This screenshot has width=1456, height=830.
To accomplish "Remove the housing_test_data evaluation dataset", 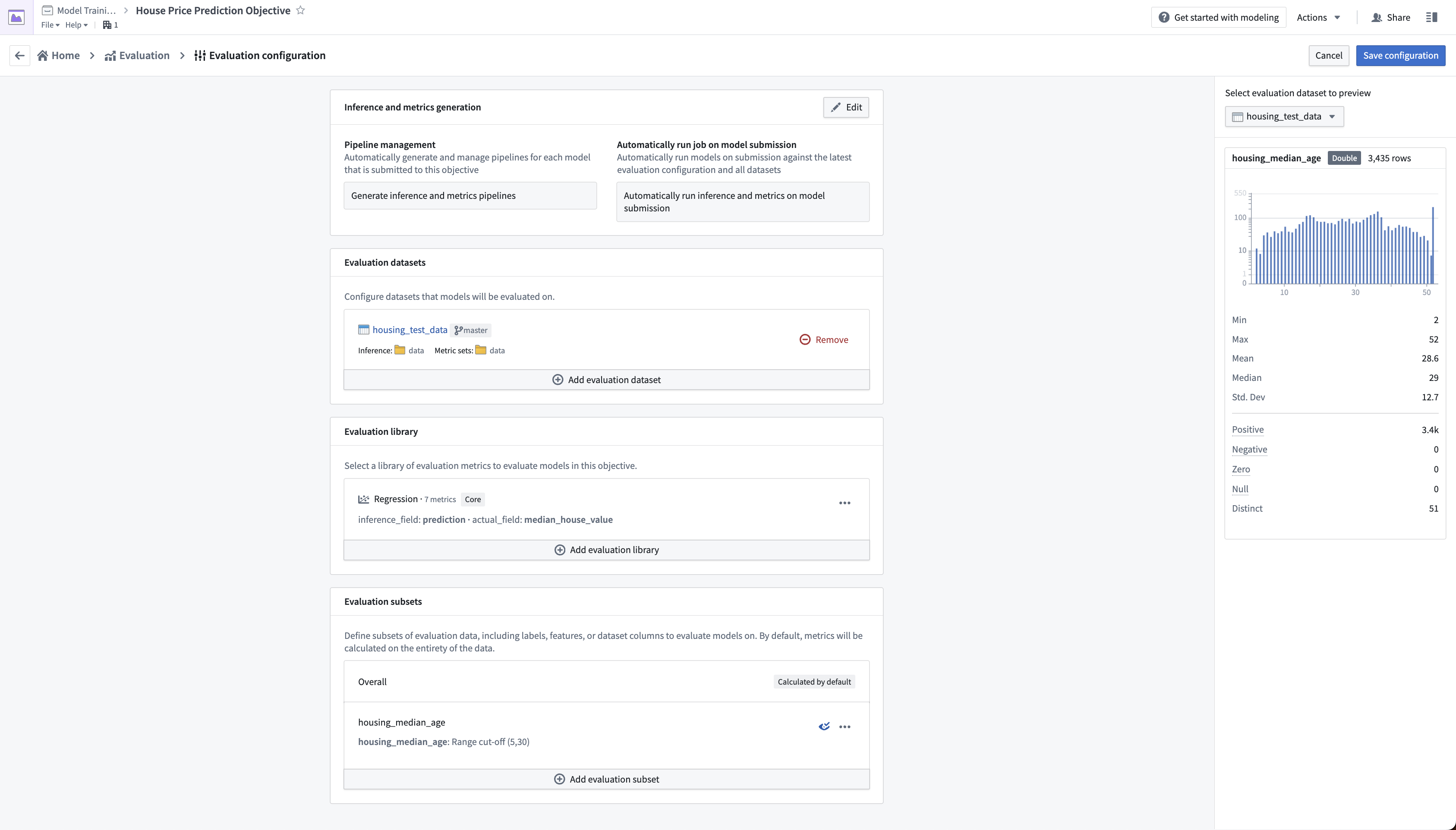I will (x=824, y=340).
